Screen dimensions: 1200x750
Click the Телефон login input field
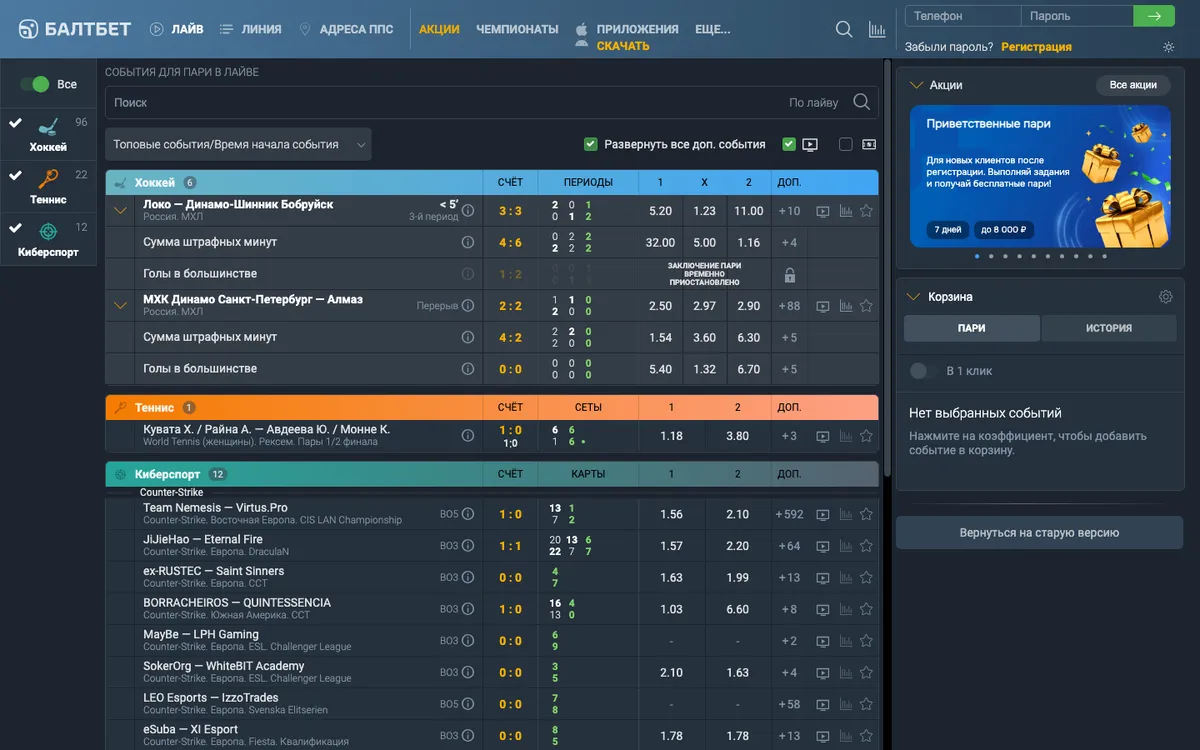pos(963,16)
